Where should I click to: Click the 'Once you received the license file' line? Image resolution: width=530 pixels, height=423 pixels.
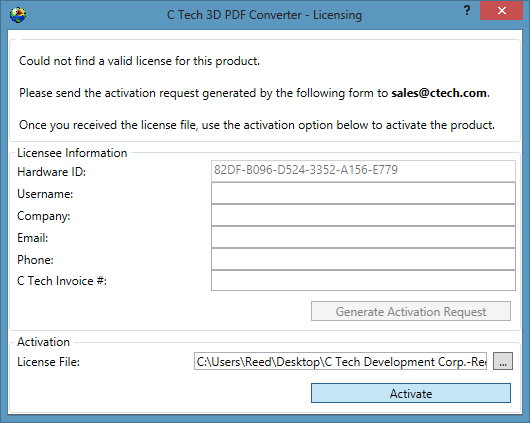pos(257,125)
